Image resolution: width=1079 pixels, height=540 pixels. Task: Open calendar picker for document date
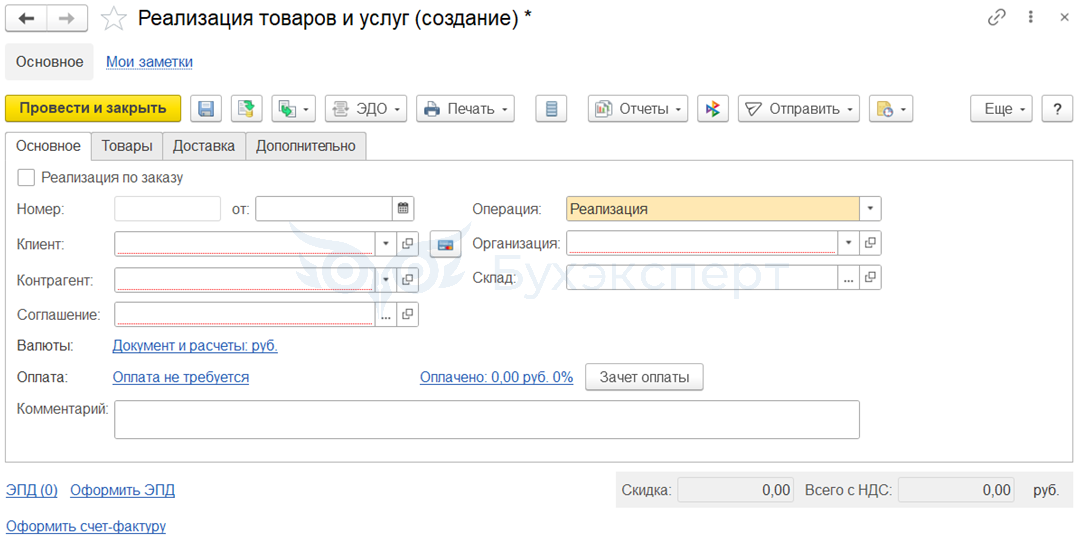coord(403,209)
